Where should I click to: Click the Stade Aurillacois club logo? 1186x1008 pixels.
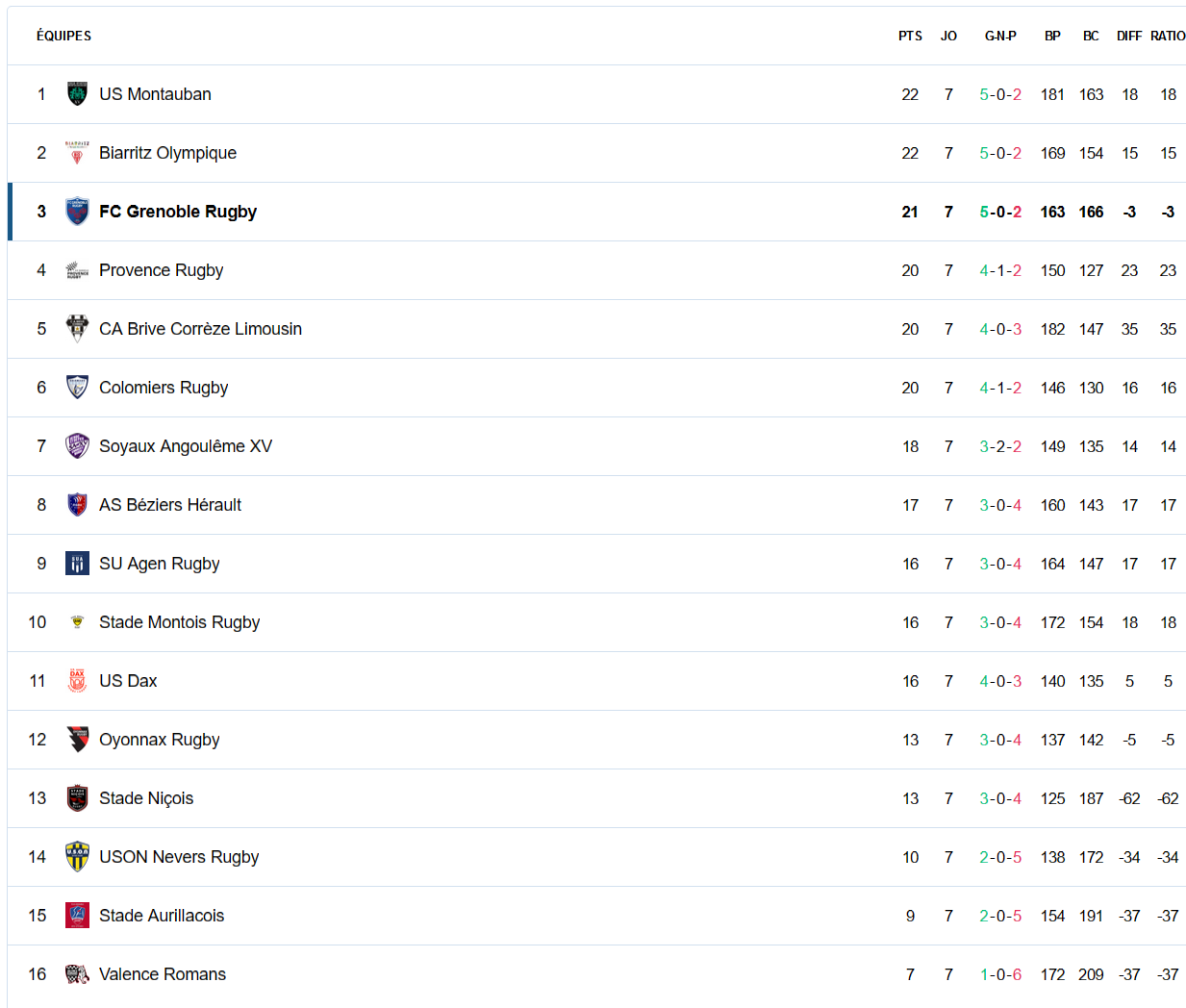click(x=77, y=916)
